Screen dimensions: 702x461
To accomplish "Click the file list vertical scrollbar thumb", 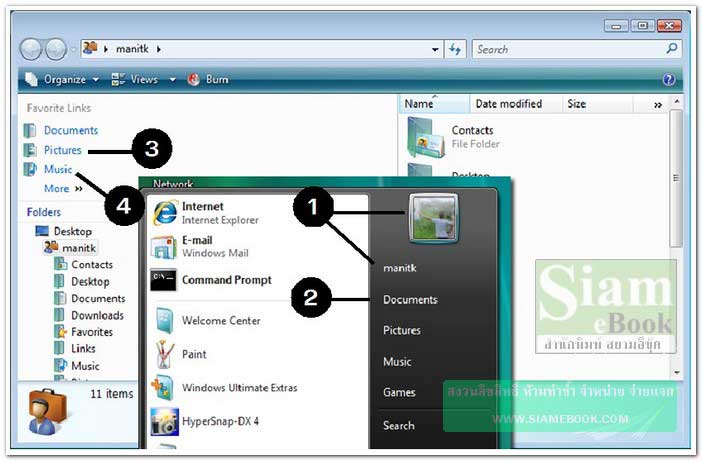I will pyautogui.click(x=676, y=178).
